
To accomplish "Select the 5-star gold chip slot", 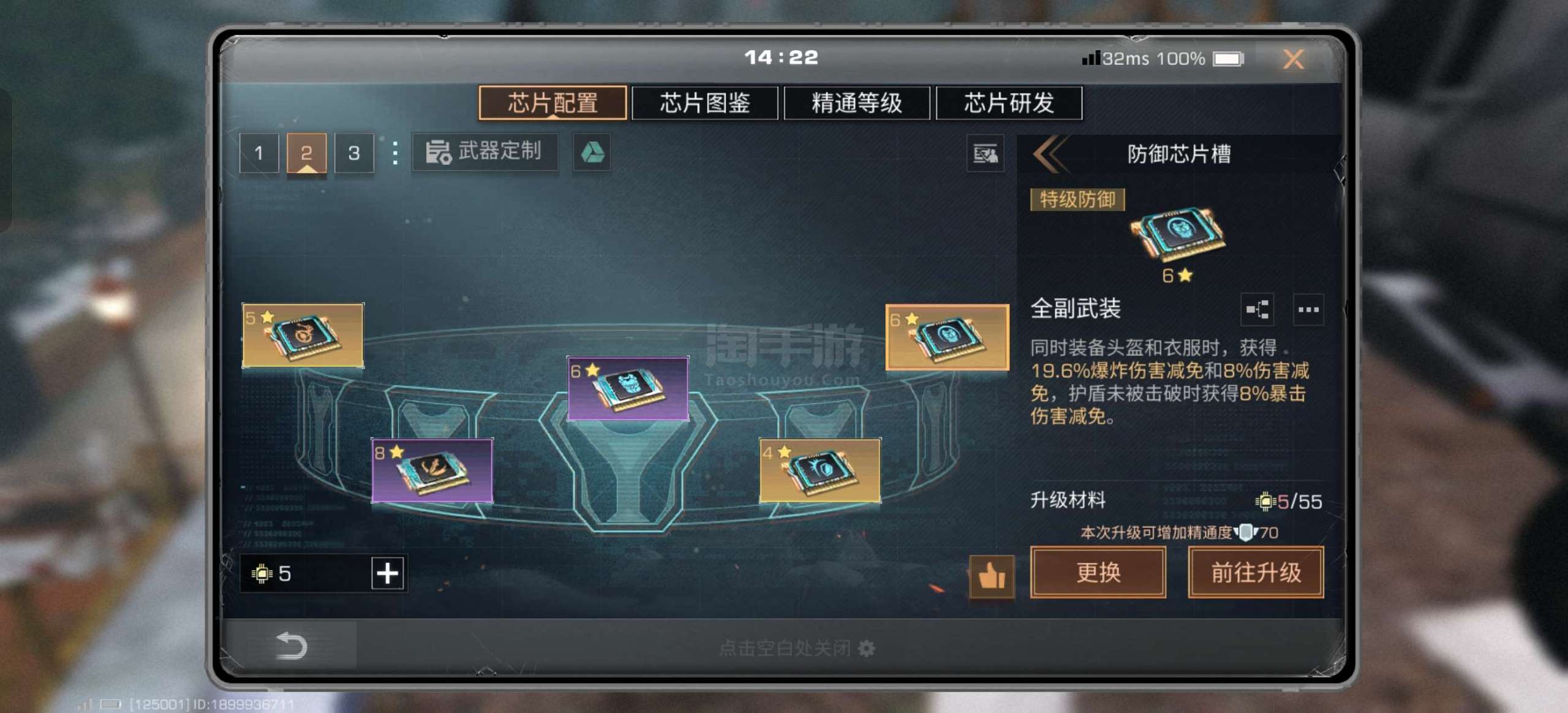I will [x=303, y=335].
